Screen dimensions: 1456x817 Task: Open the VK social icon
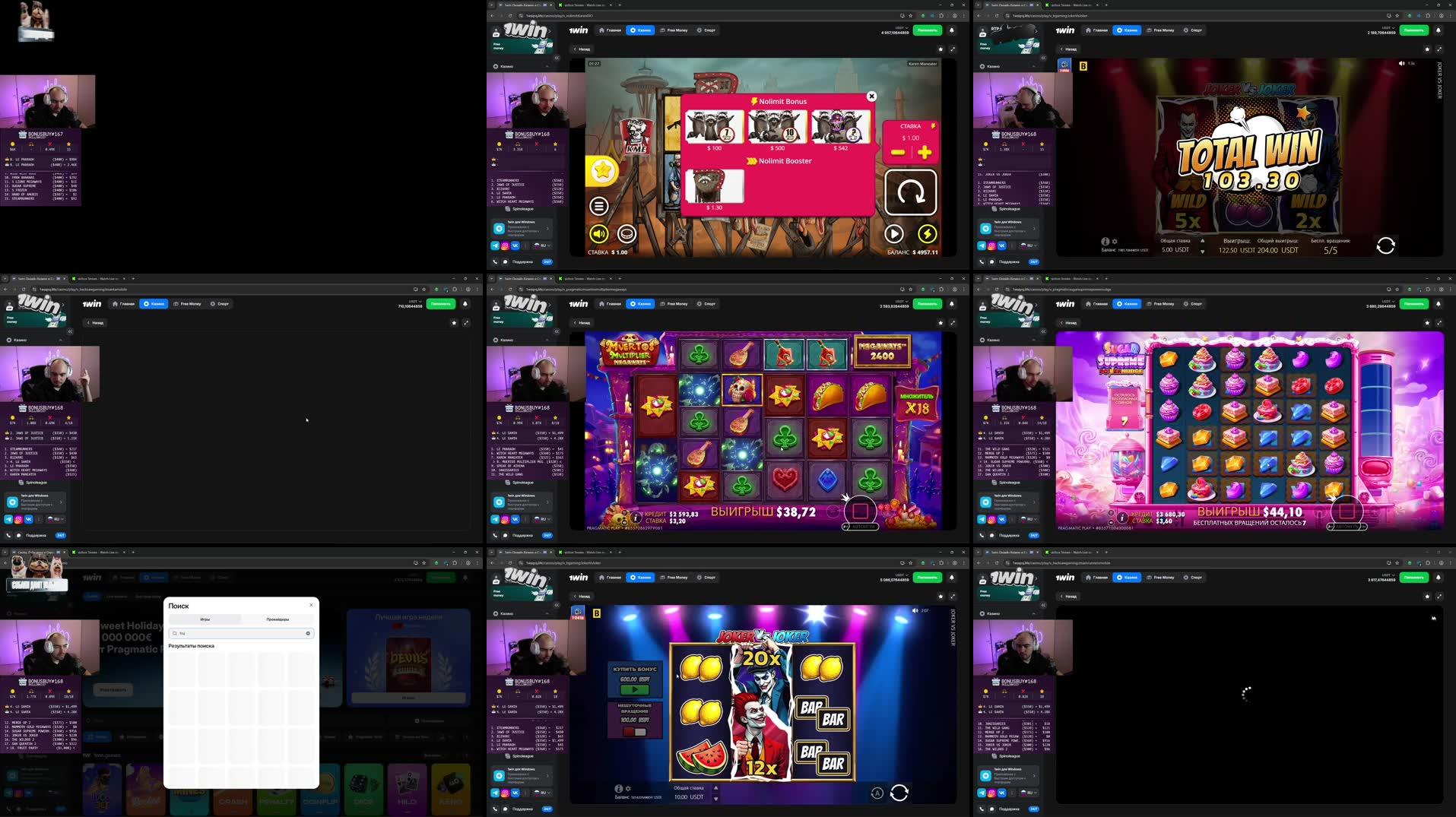pyautogui.click(x=516, y=245)
